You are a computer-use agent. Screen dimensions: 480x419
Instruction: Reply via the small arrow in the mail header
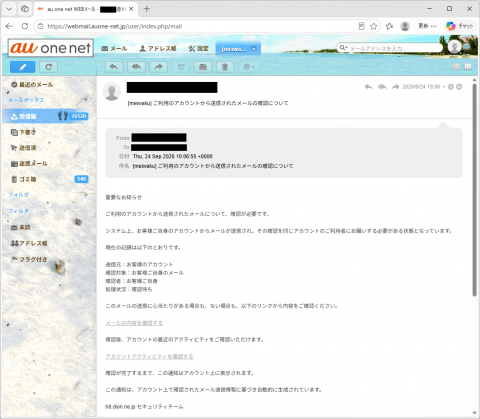tap(368, 87)
